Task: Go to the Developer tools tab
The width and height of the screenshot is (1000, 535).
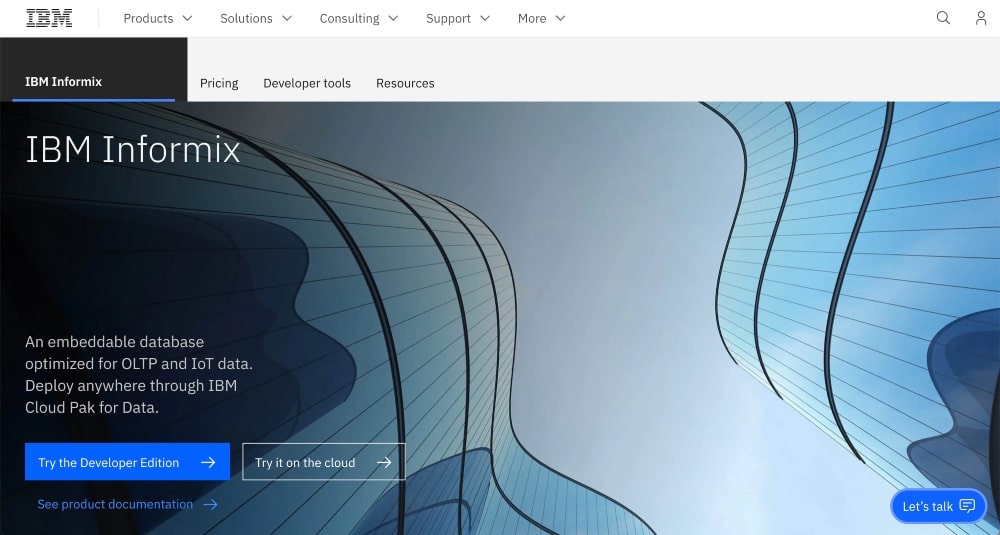Action: [x=307, y=83]
